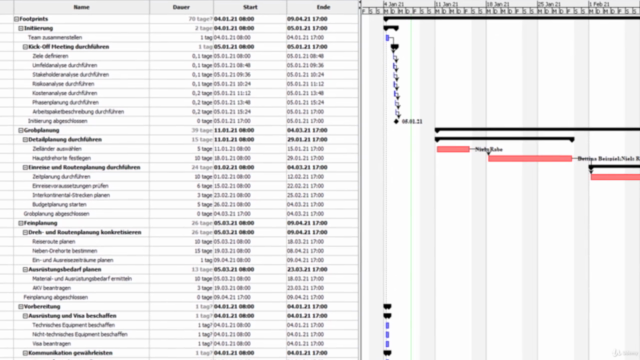
Task: Collapse Einreise und Routenplanung durchführen
Action: pos(25,167)
